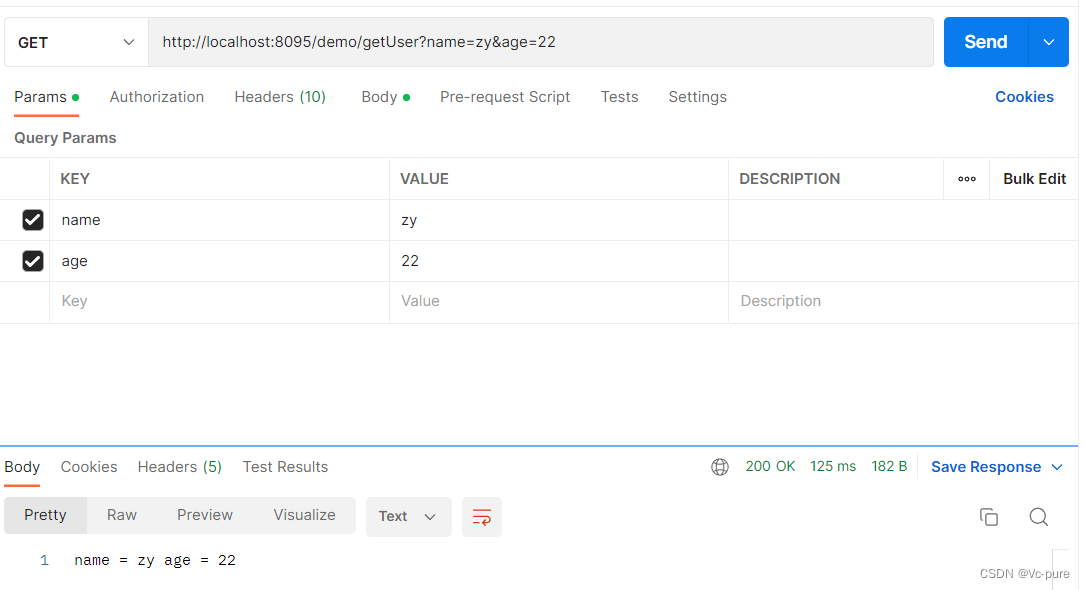Switch params to Bulk Edit mode
The width and height of the screenshot is (1085, 590).
click(1034, 178)
